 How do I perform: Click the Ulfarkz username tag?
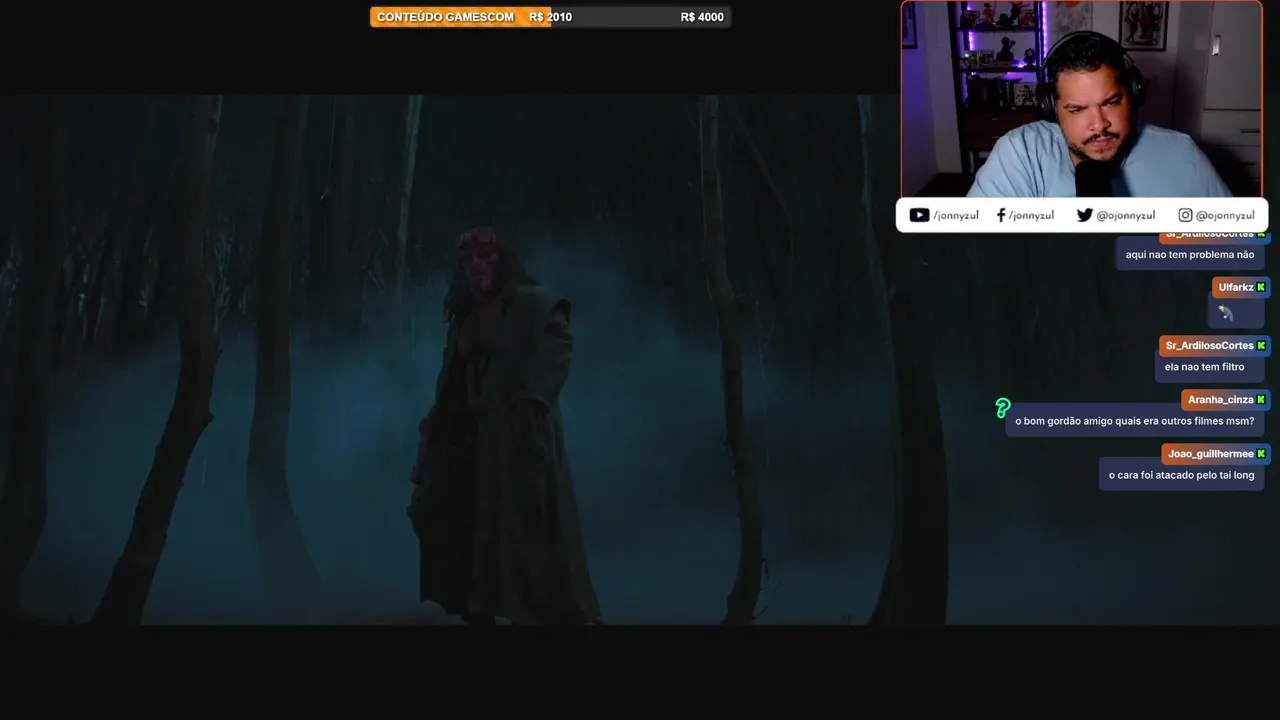pyautogui.click(x=1241, y=287)
